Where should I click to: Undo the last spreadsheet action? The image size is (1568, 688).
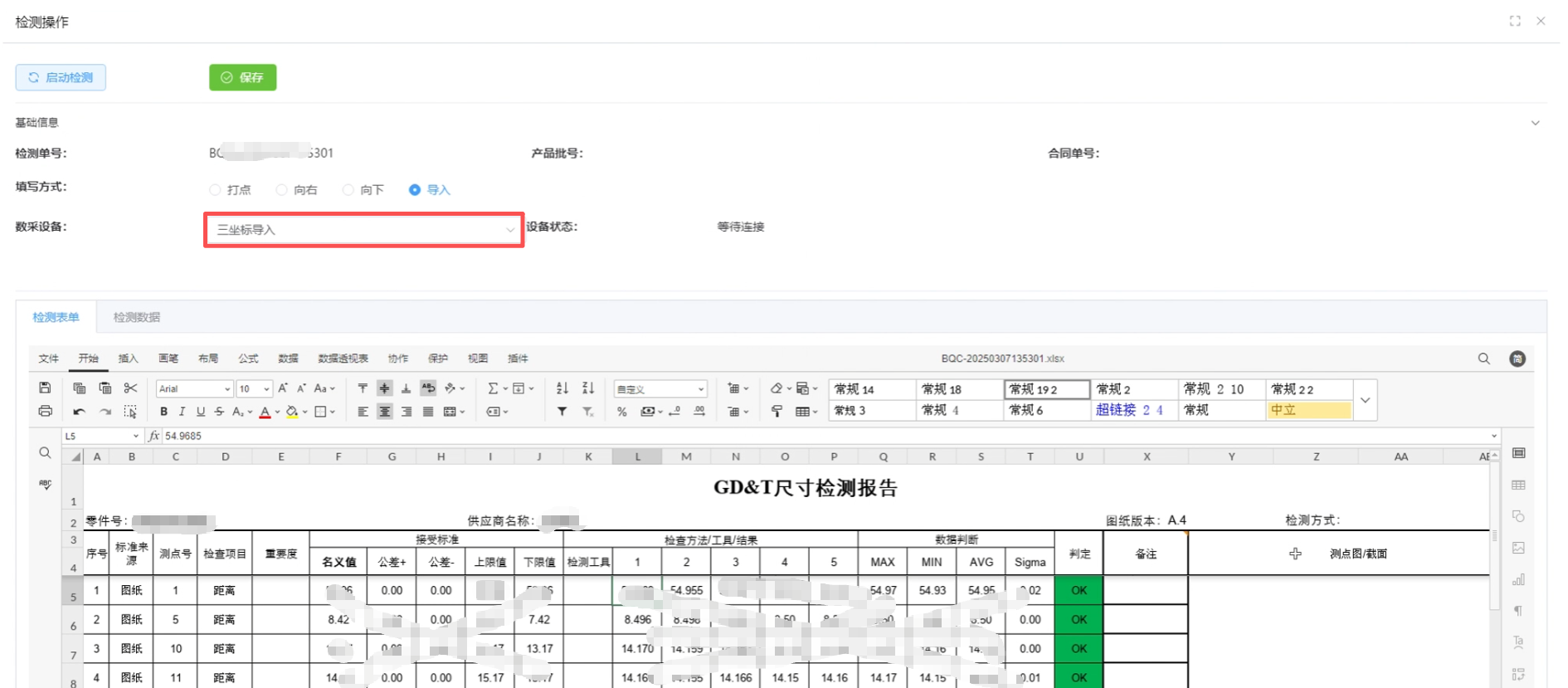point(79,411)
